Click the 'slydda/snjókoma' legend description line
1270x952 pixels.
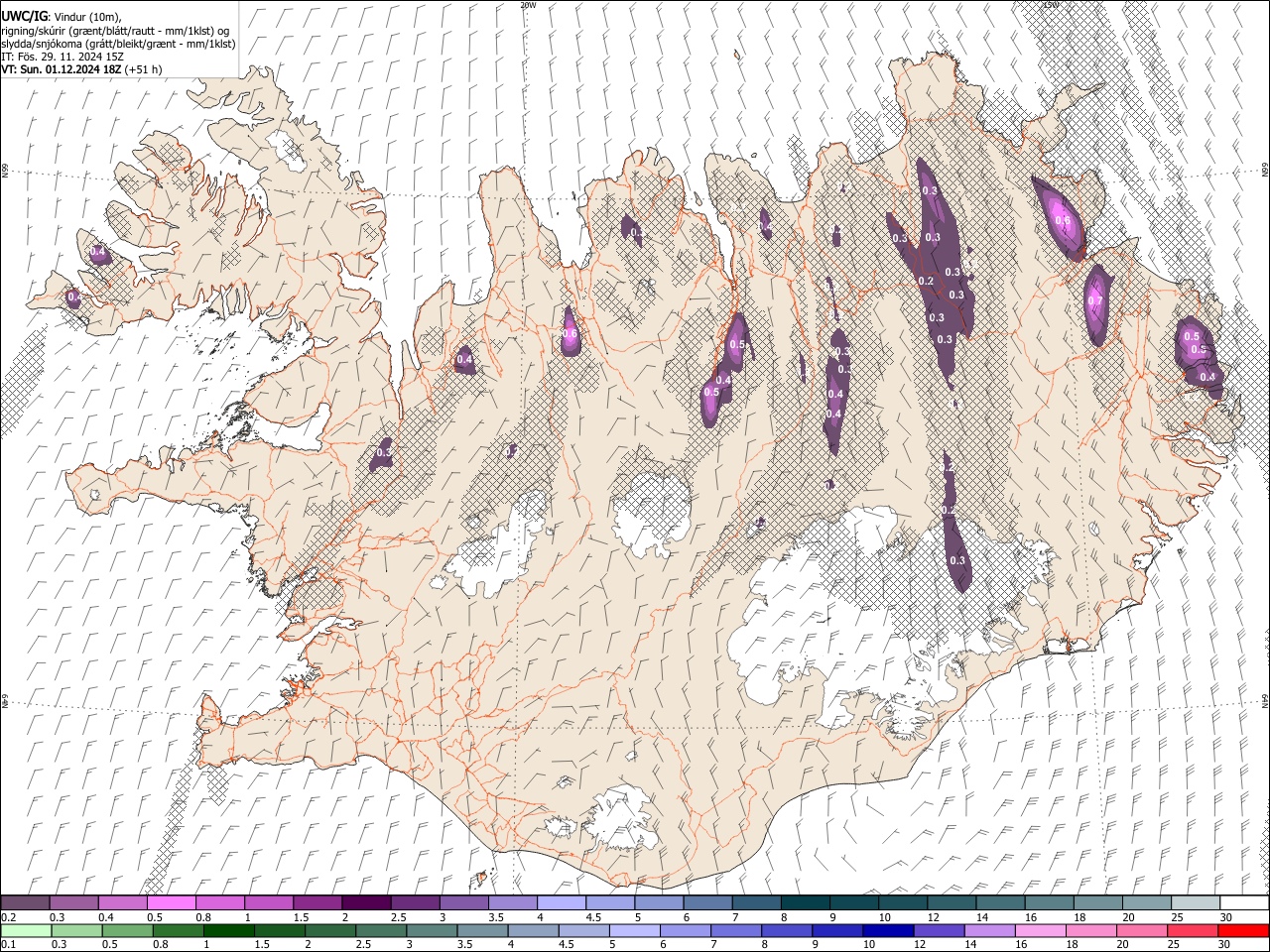pos(118,44)
